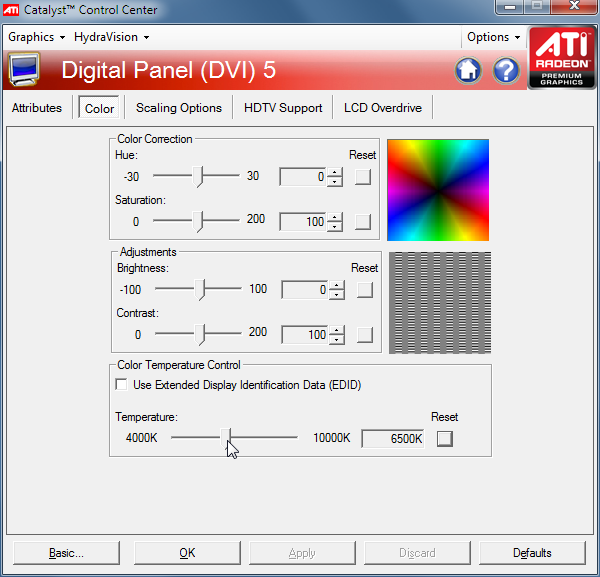Screen dimensions: 600x577
Task: Restore settings with the Defaults button
Action: [532, 553]
